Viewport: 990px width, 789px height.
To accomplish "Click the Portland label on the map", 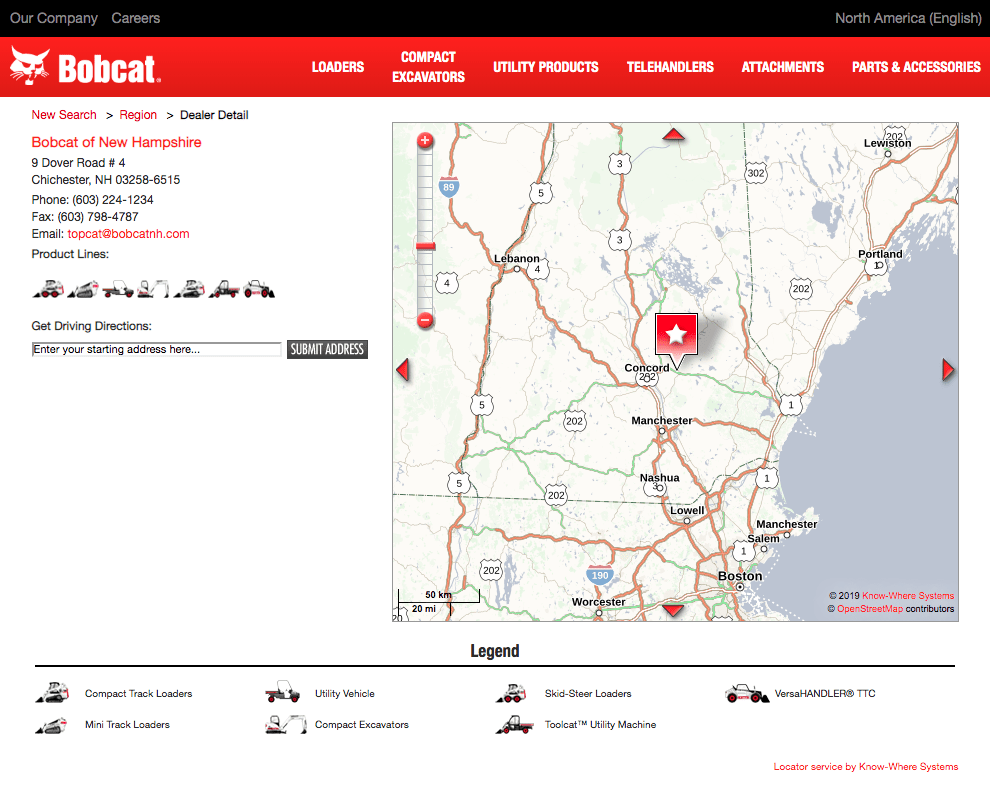I will click(880, 254).
